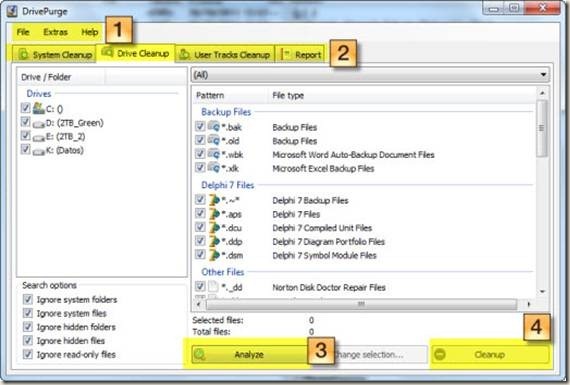Toggle Ignore system folders option
The height and width of the screenshot is (385, 570).
pos(28,299)
